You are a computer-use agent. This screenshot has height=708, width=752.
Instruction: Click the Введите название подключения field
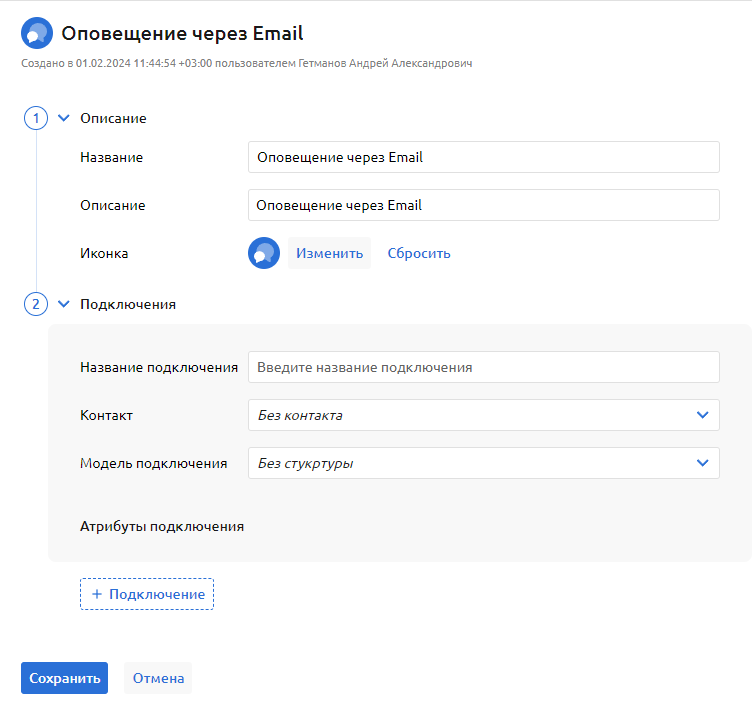tap(483, 367)
